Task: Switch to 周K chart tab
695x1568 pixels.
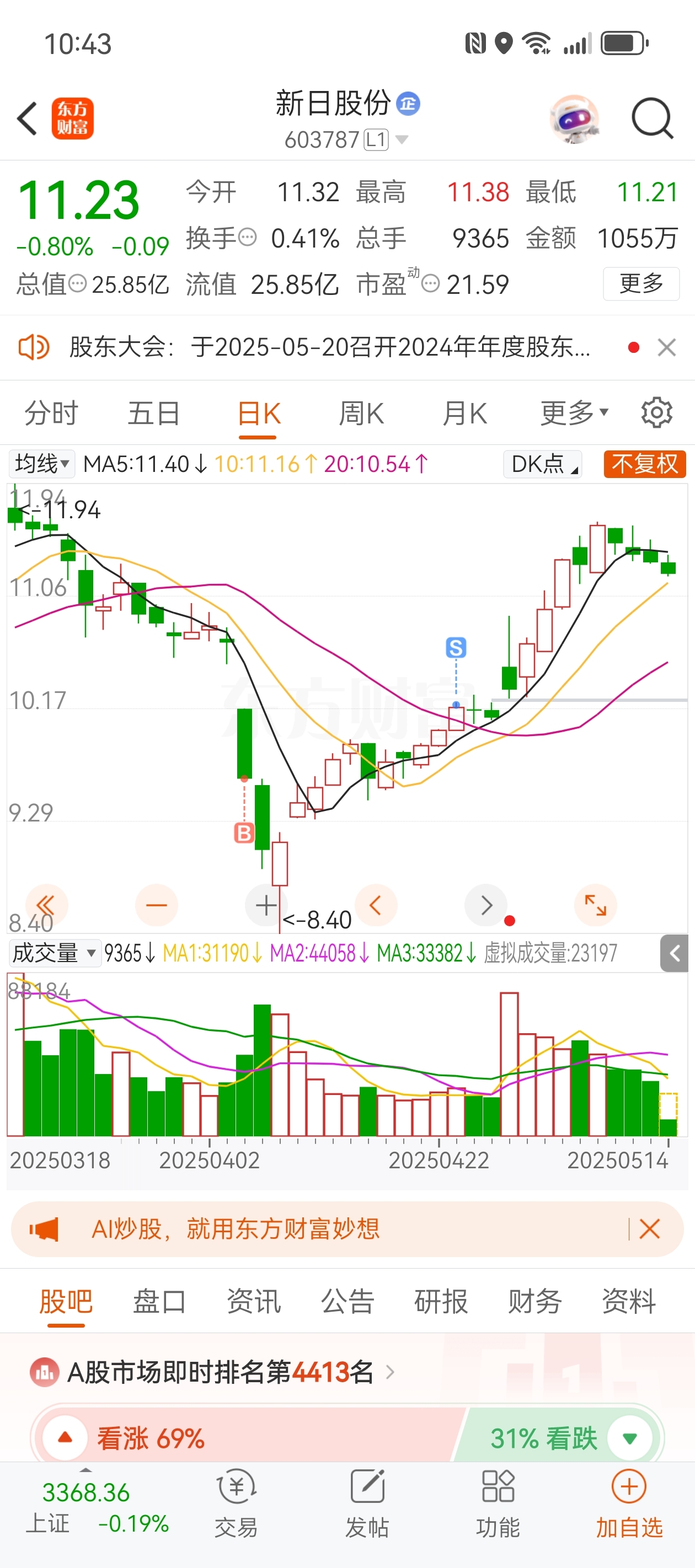Action: pos(361,413)
